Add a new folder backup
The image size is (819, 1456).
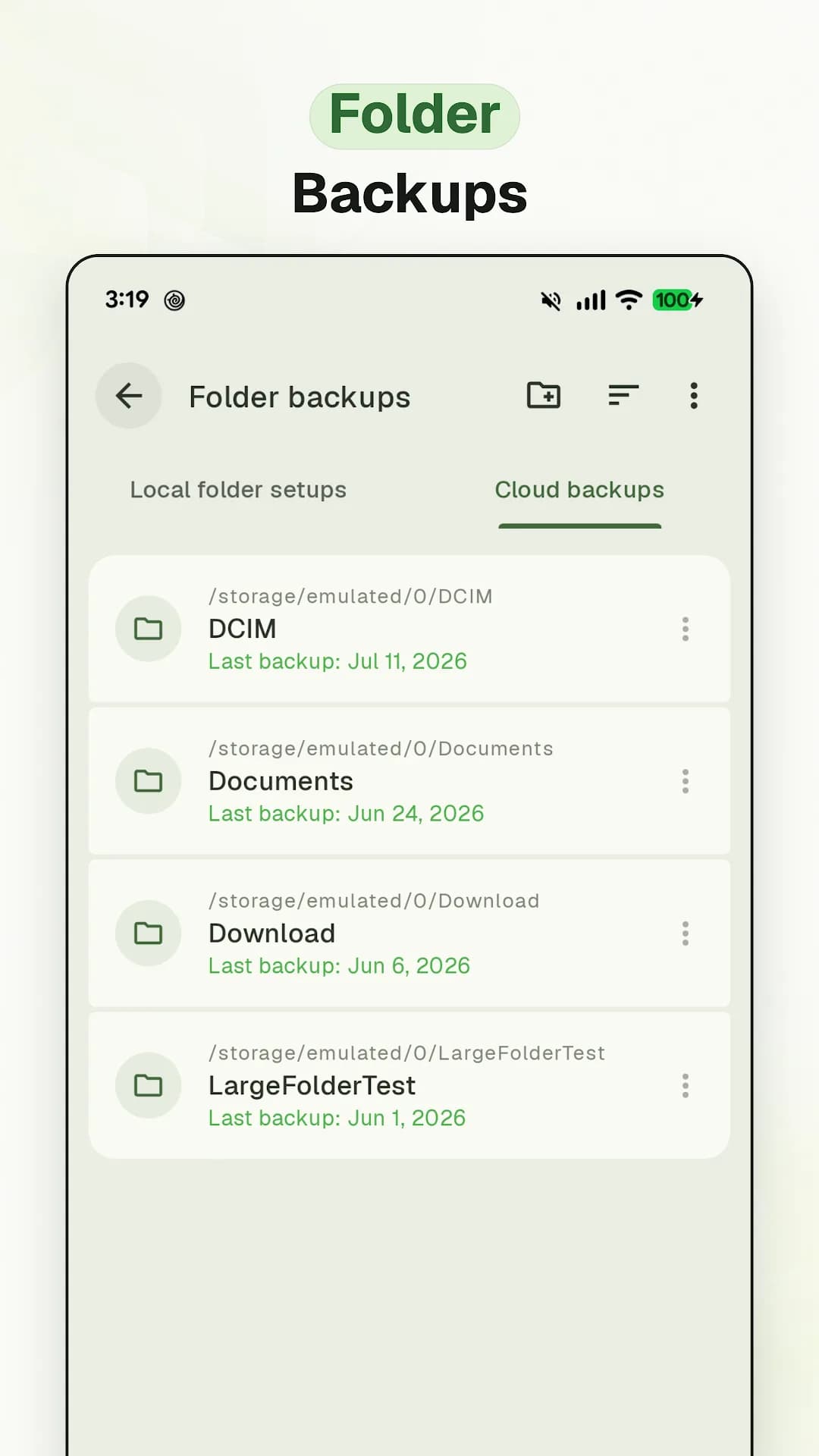click(x=544, y=396)
